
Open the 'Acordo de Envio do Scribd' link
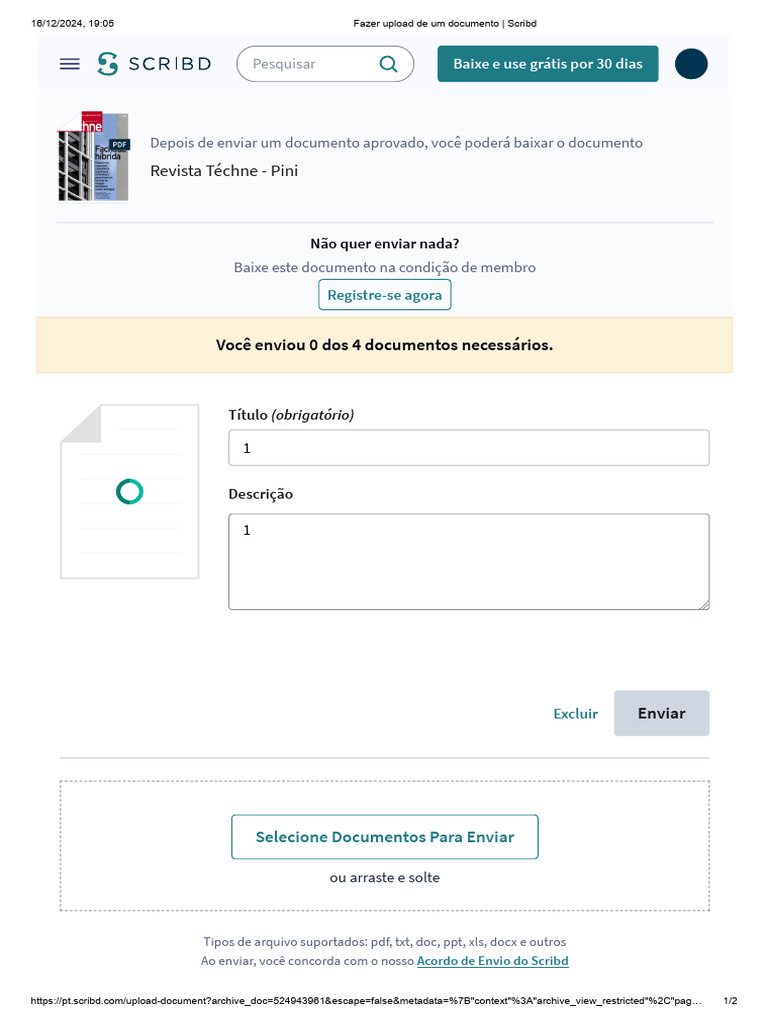point(492,961)
